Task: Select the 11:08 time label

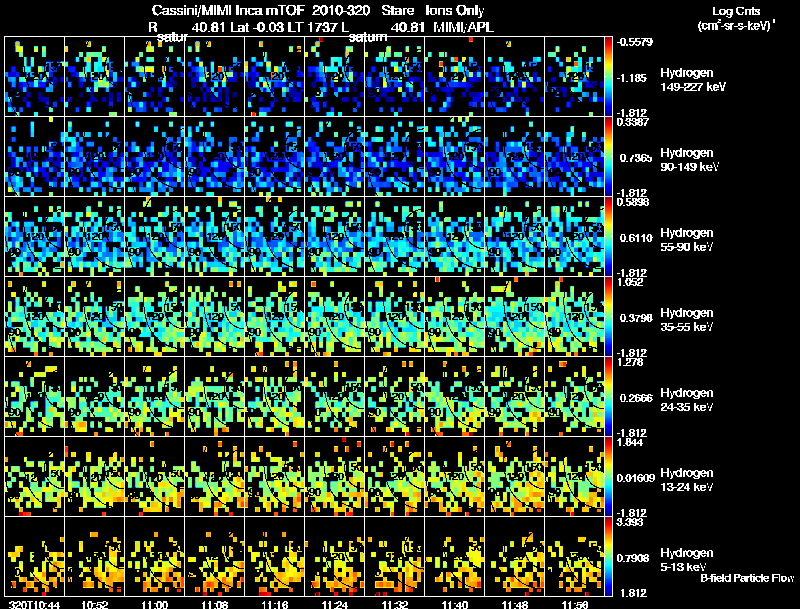Action: (215, 605)
